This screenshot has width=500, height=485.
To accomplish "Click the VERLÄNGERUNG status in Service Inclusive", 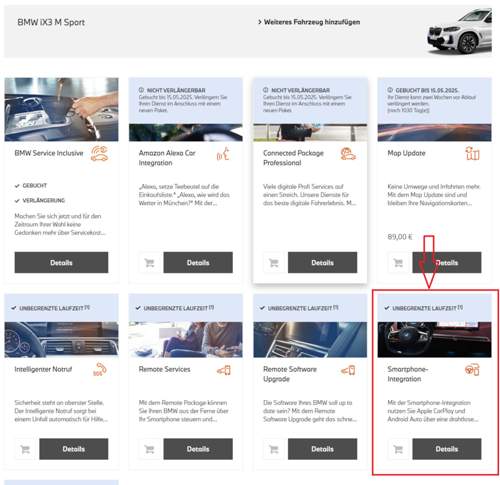I will pos(43,200).
